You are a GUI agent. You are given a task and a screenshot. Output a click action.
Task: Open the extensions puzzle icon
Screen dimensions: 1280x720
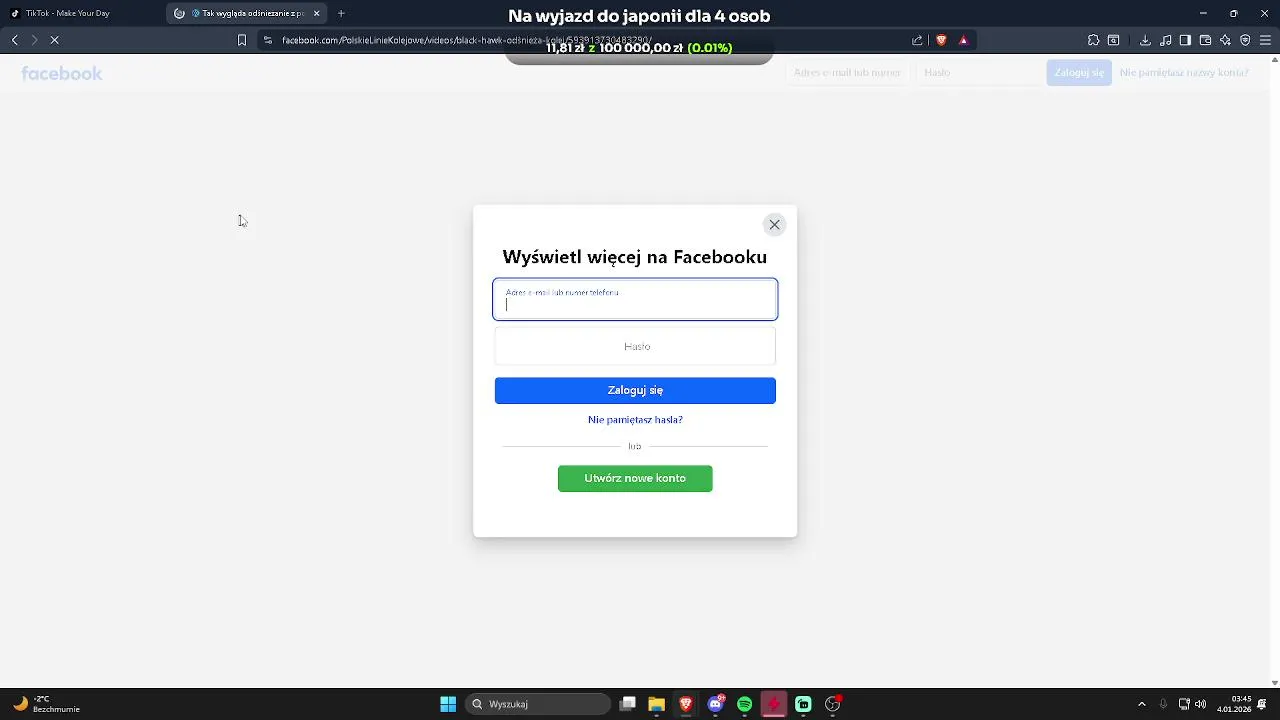click(x=1094, y=40)
